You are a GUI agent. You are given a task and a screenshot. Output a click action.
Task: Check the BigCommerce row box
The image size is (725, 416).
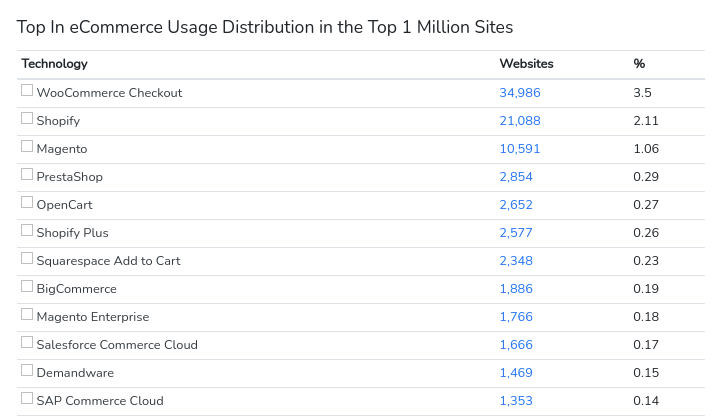(27, 287)
